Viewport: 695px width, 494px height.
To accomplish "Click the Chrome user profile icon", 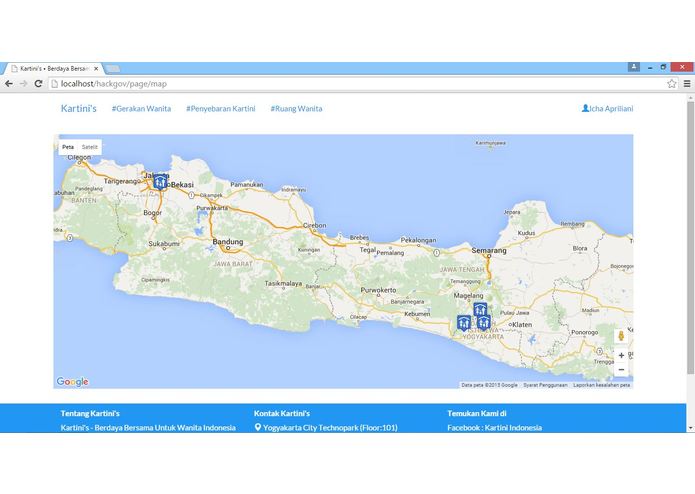I will 634,67.
